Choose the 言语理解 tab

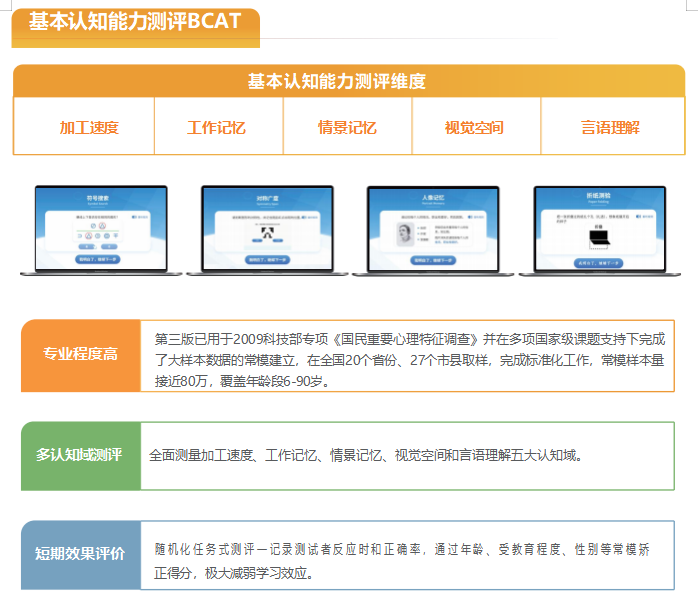pyautogui.click(x=610, y=127)
